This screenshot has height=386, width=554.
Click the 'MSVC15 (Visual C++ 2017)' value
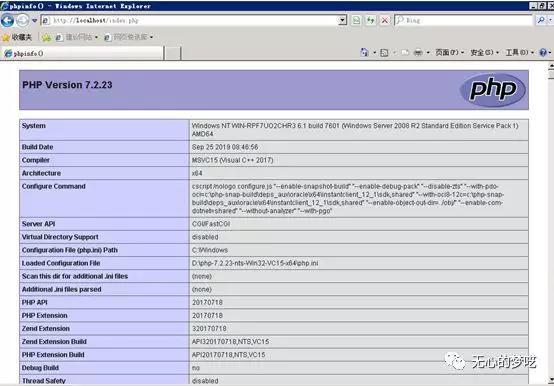pos(232,160)
